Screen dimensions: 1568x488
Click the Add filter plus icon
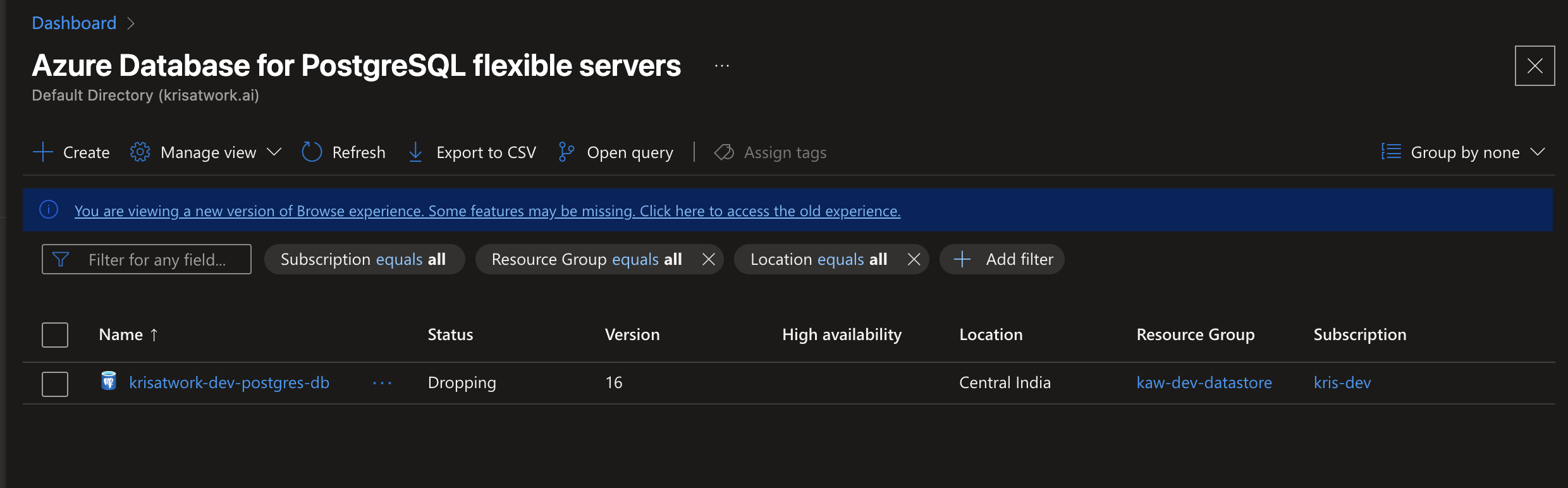click(962, 259)
